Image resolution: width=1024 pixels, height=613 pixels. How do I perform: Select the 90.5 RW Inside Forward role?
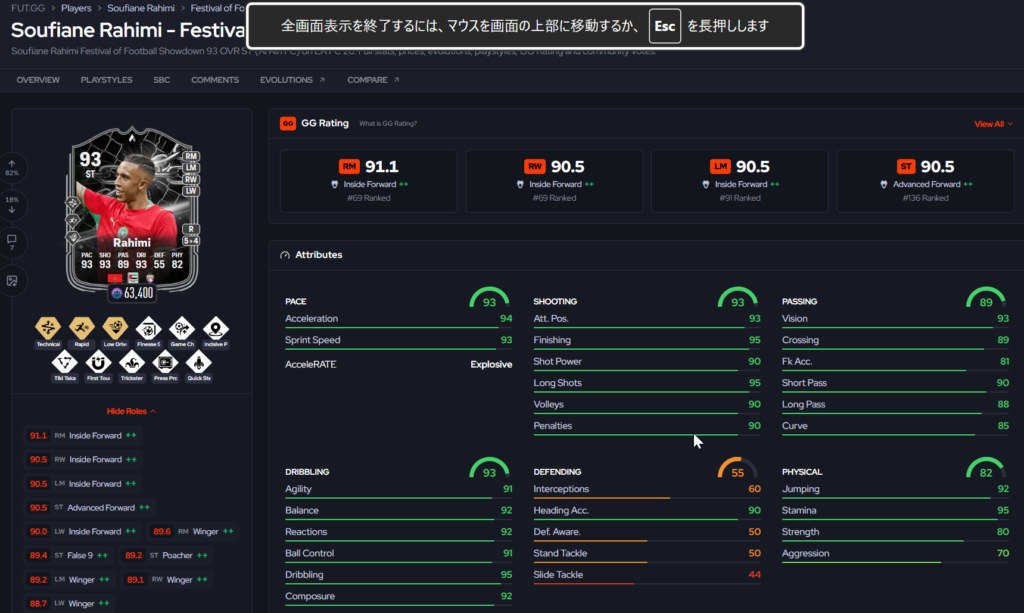(x=83, y=460)
